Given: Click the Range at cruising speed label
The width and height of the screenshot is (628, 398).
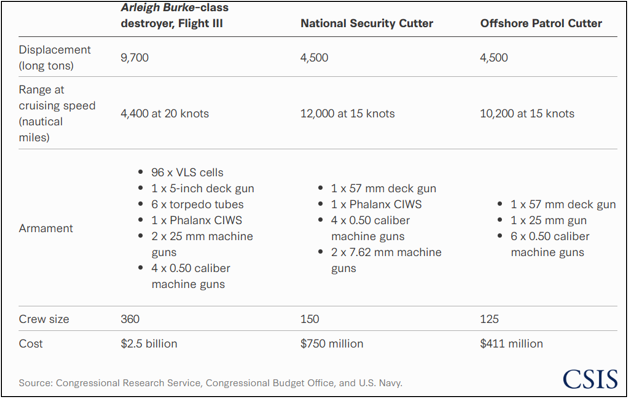Looking at the screenshot, I should point(57,114).
